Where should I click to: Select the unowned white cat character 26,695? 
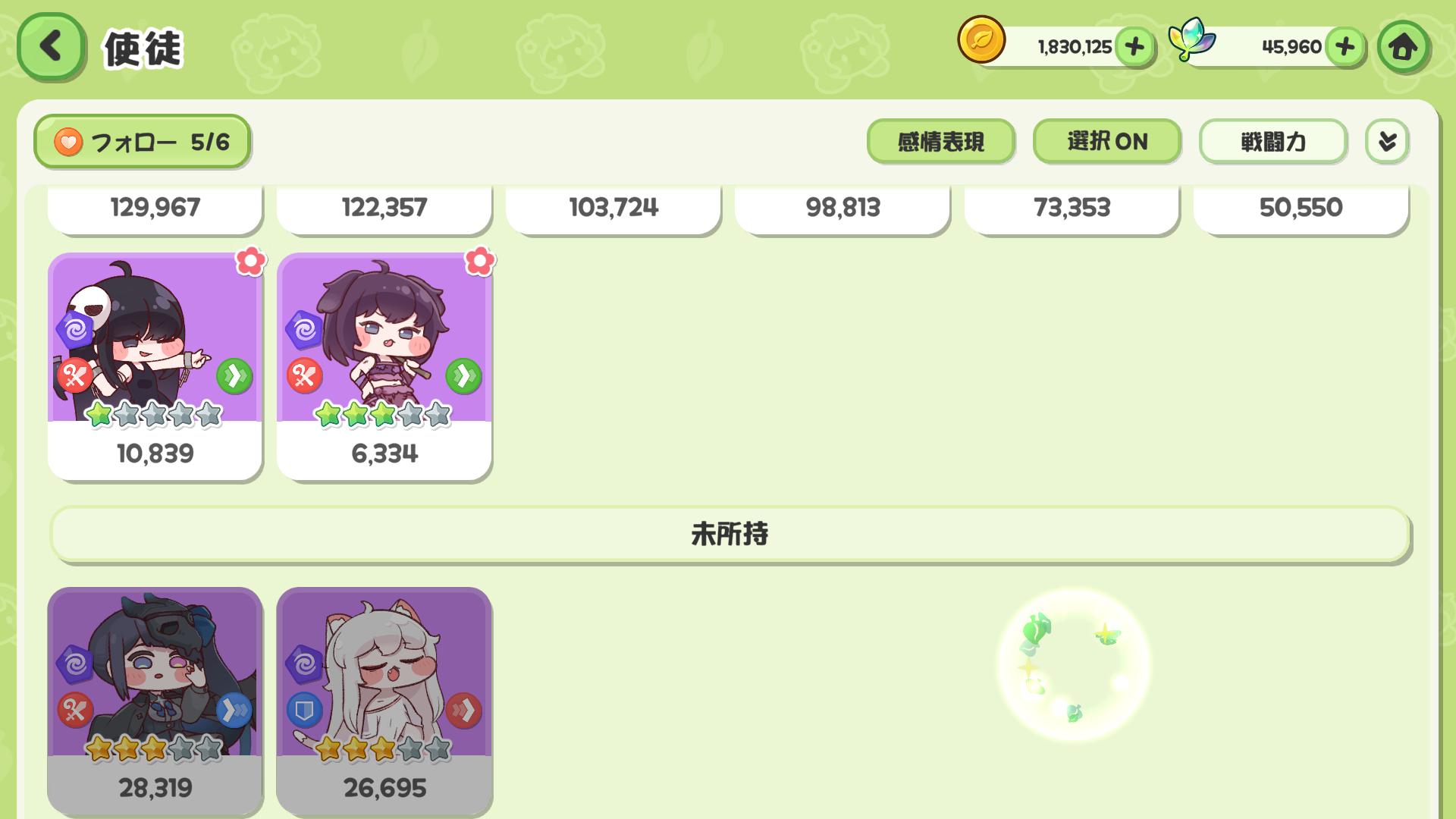[x=384, y=701]
